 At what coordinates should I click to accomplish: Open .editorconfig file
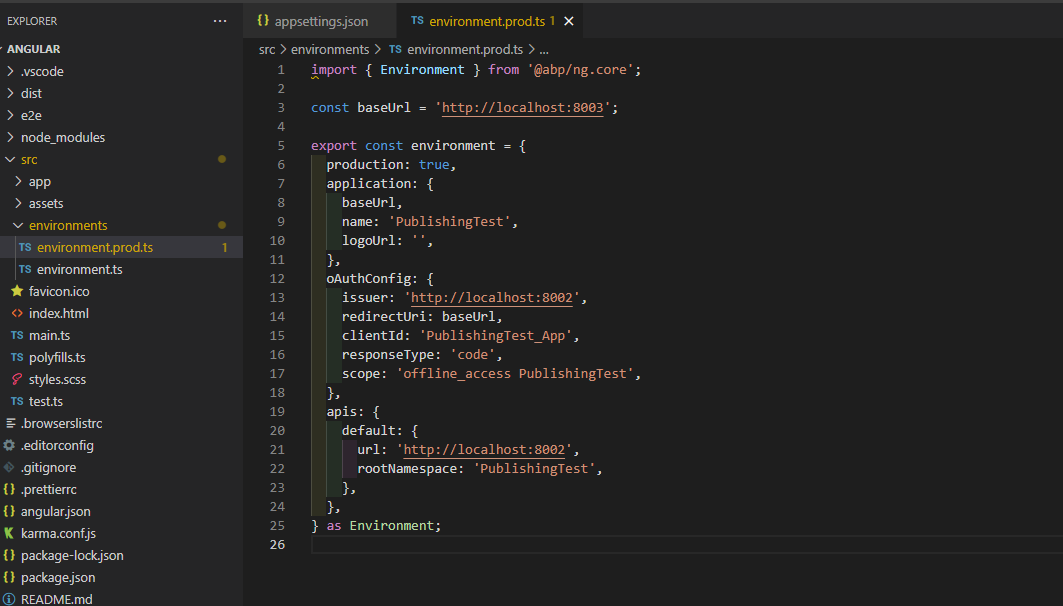(x=57, y=446)
